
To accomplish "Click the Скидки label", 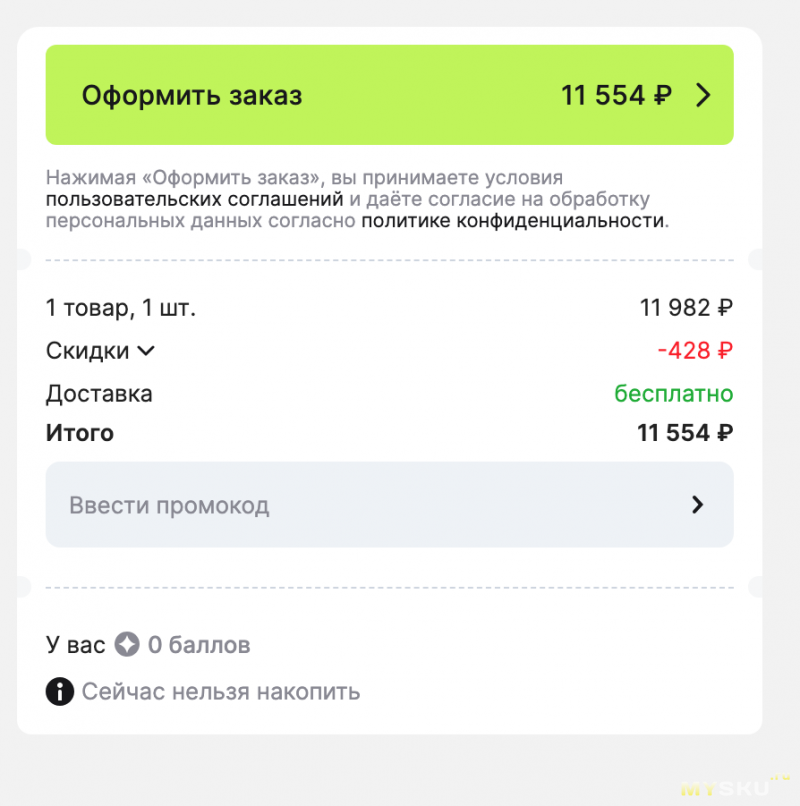I will pos(87,351).
